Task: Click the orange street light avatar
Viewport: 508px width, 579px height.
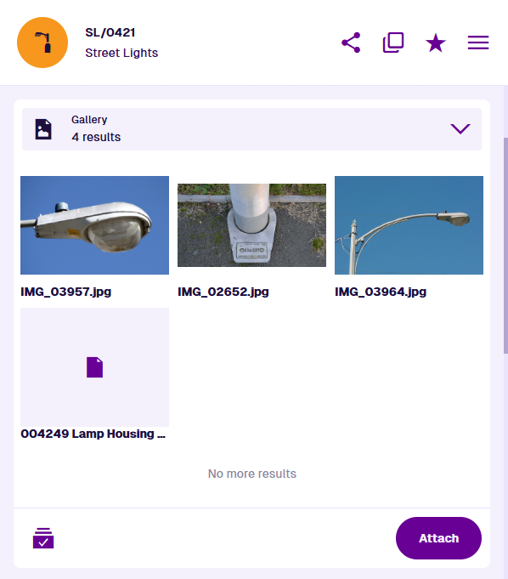Action: 42,42
